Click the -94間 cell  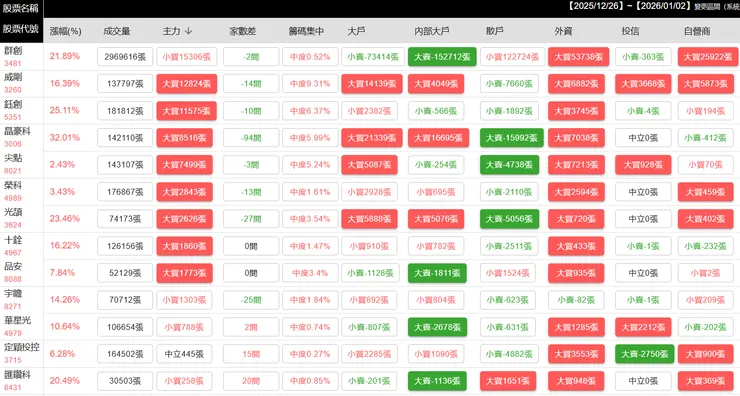tap(251, 138)
